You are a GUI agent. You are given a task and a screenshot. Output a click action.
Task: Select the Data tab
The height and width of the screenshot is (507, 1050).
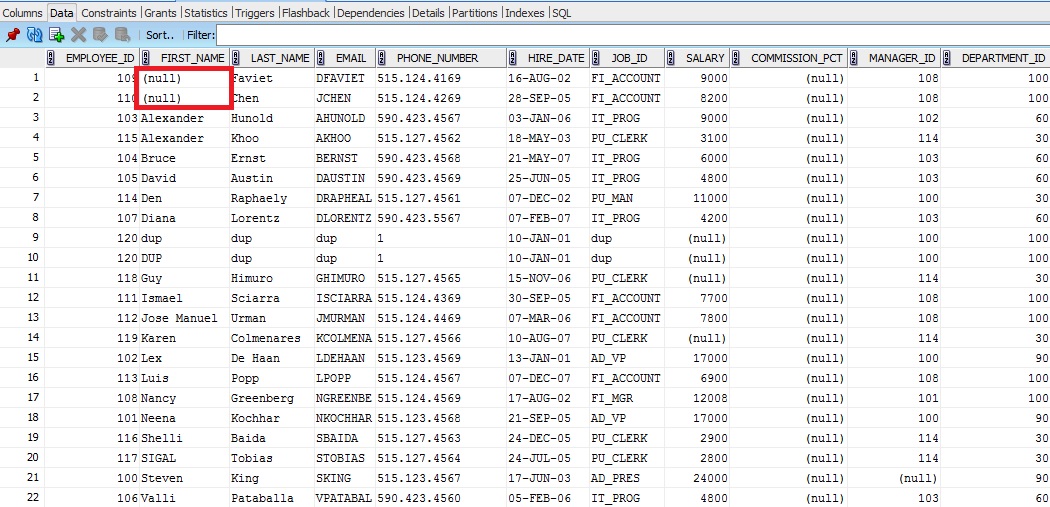[62, 13]
